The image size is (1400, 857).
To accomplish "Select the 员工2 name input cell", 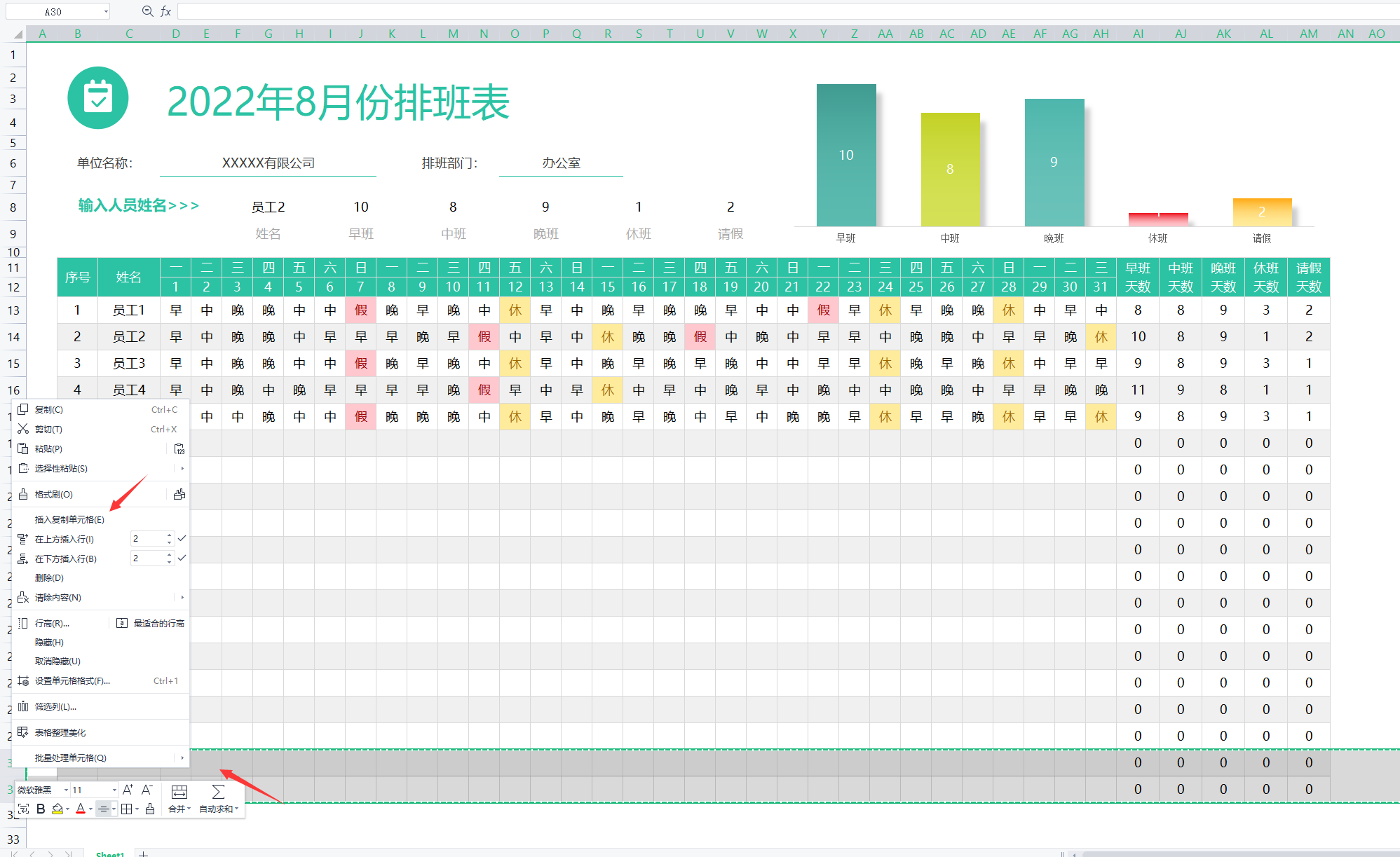I will [x=268, y=207].
